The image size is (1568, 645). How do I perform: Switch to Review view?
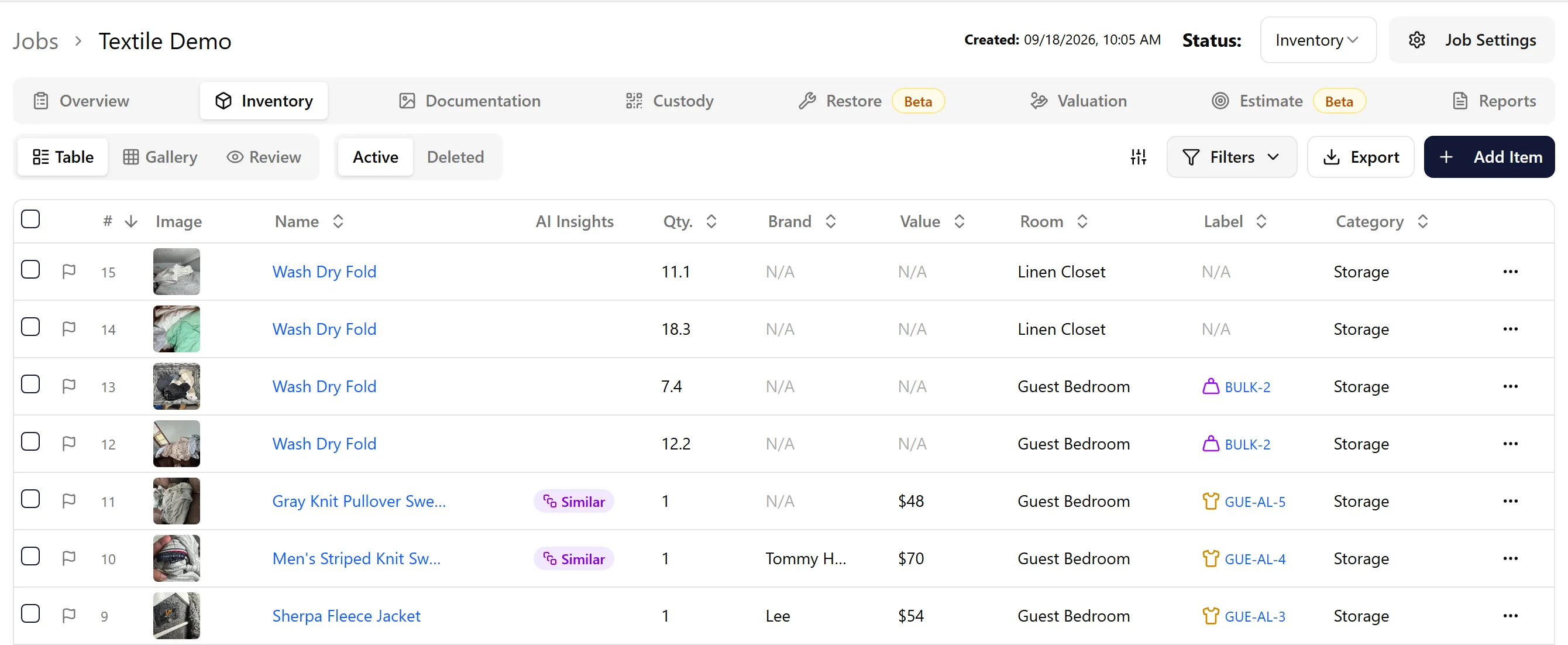click(263, 157)
